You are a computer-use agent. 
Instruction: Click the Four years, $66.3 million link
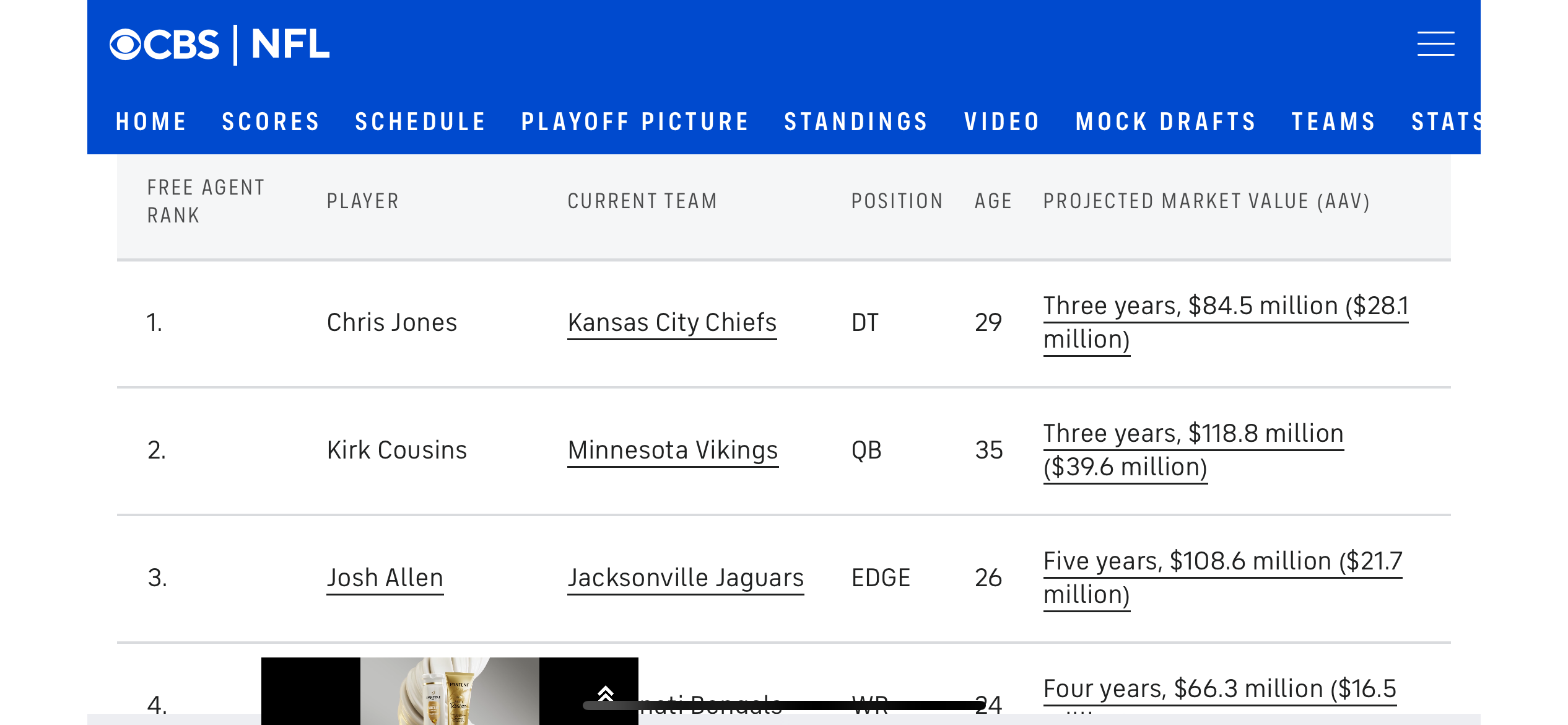pyautogui.click(x=1219, y=689)
